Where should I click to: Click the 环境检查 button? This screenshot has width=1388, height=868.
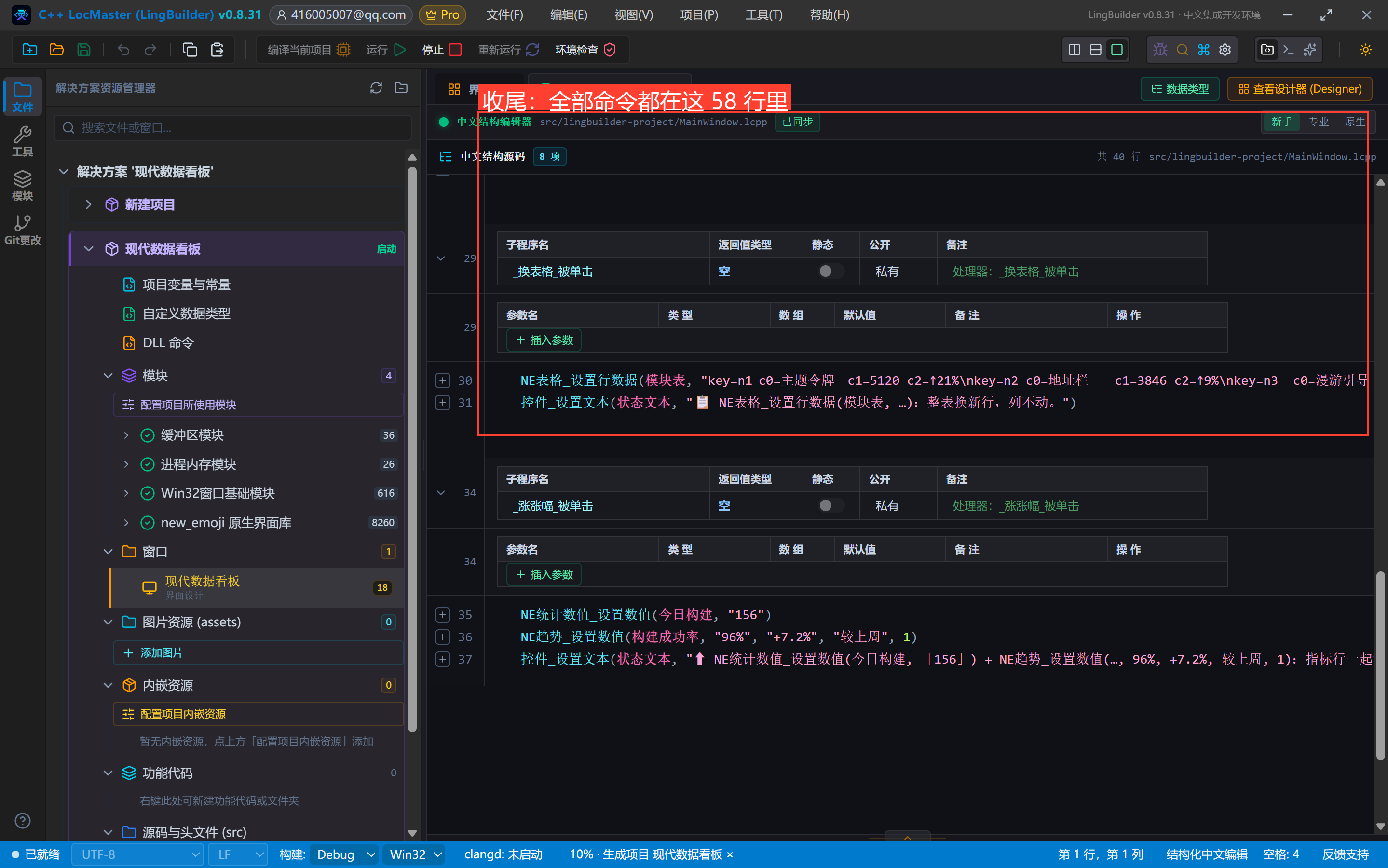[x=585, y=50]
